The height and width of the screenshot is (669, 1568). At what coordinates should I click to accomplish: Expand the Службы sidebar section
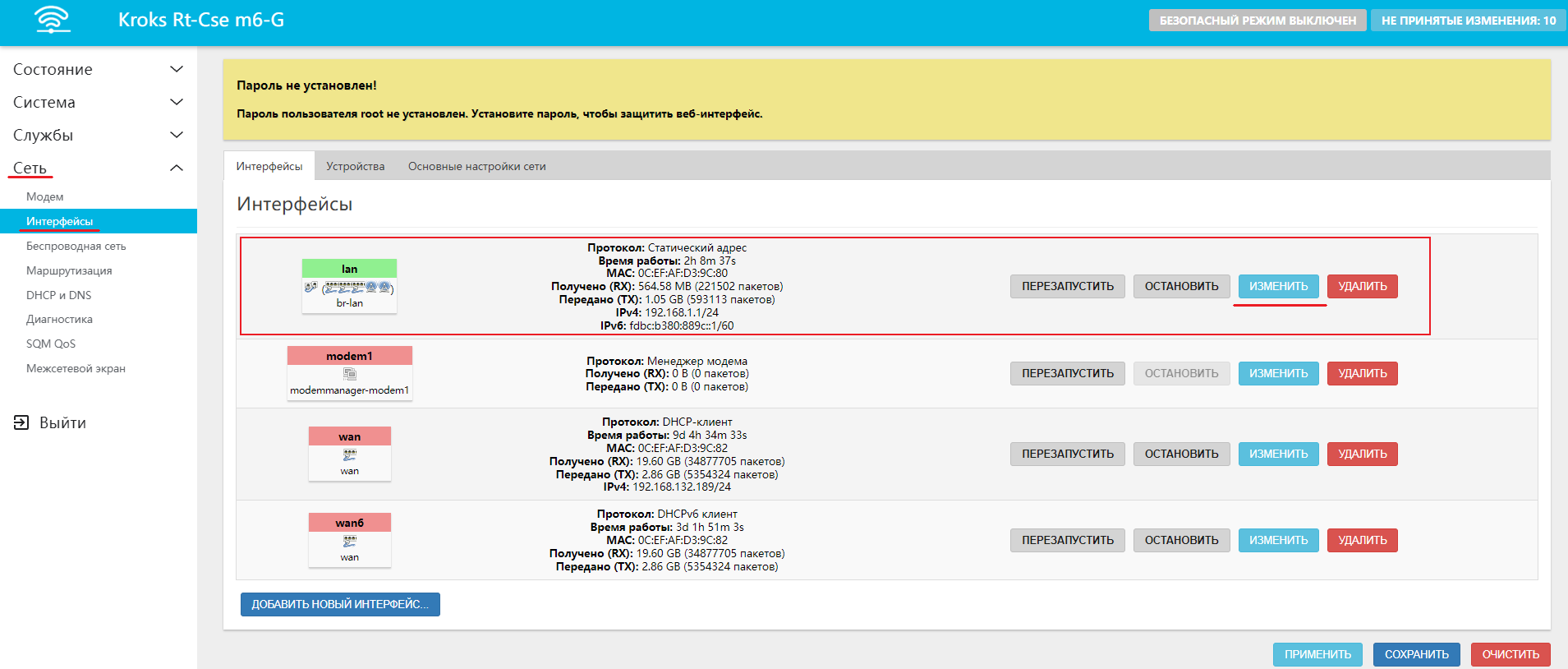tap(176, 135)
